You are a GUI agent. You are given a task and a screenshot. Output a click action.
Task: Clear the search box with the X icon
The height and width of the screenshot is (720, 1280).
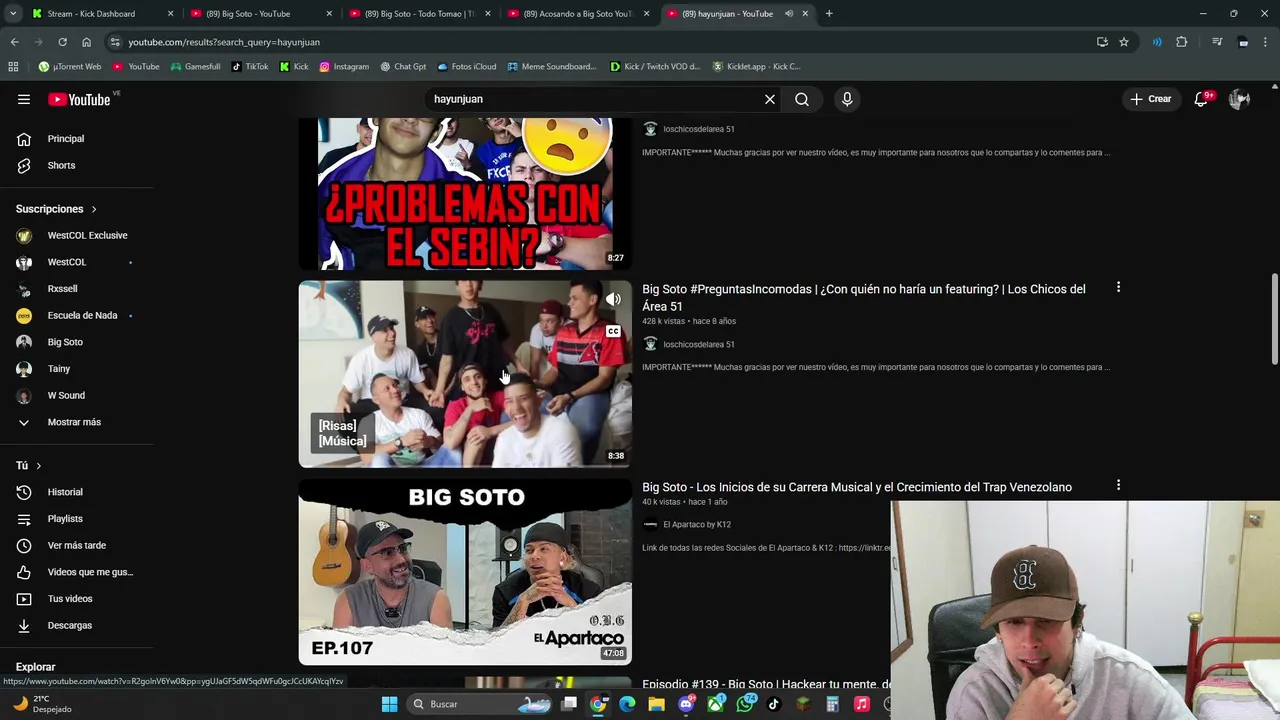point(770,99)
